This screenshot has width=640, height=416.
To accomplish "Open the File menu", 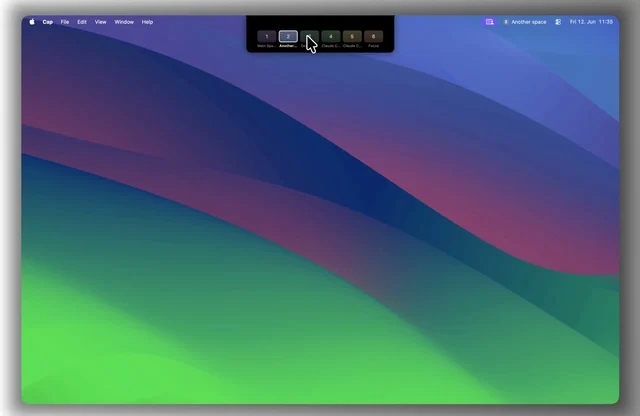I will (x=65, y=22).
